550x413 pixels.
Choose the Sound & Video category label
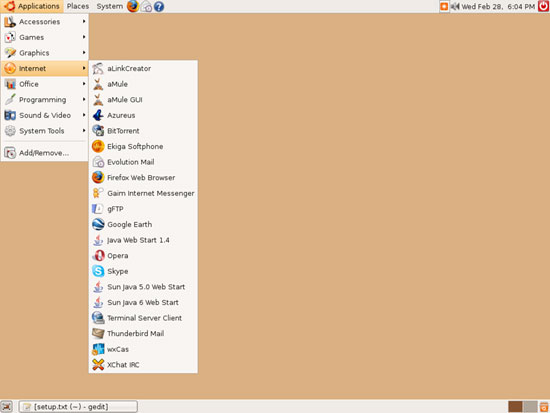[45, 115]
